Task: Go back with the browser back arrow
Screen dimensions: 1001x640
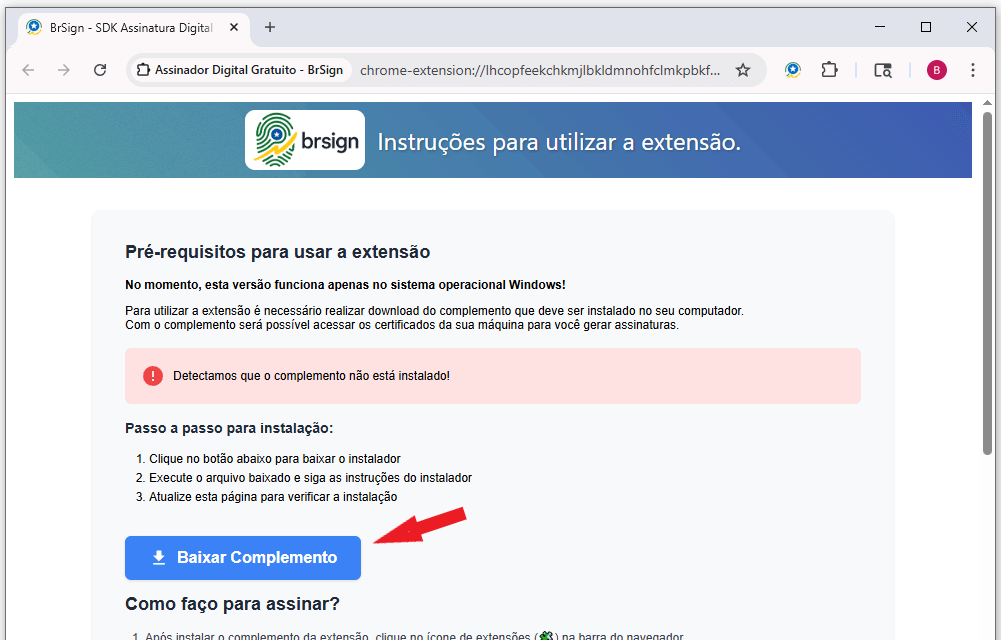Action: (x=28, y=70)
